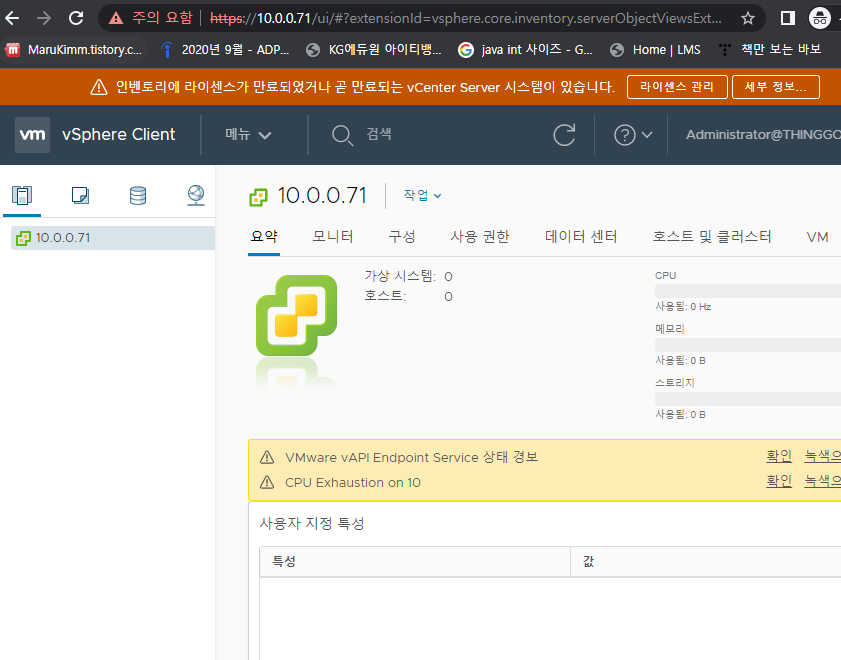Click 확인 for CPU Exhaustion alarm
841x660 pixels.
click(x=779, y=481)
